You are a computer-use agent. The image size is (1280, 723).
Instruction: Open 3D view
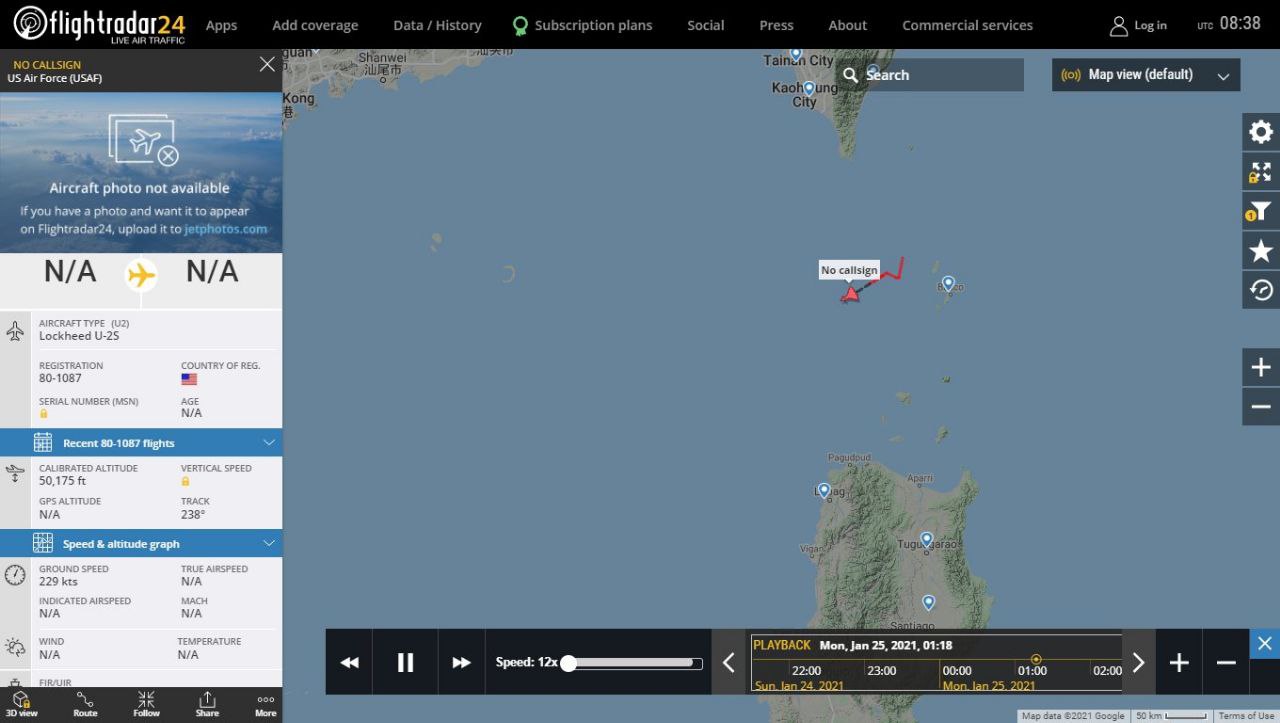(22, 705)
